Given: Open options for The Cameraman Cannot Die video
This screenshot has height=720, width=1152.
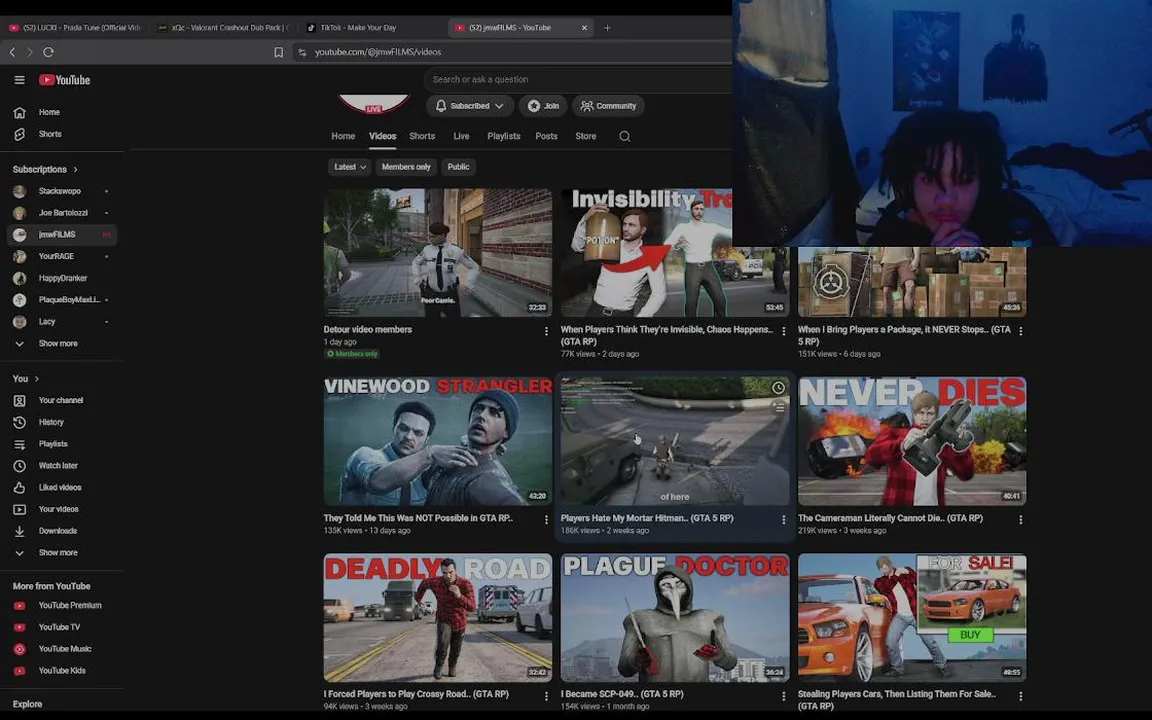Looking at the screenshot, I should tap(1020, 519).
